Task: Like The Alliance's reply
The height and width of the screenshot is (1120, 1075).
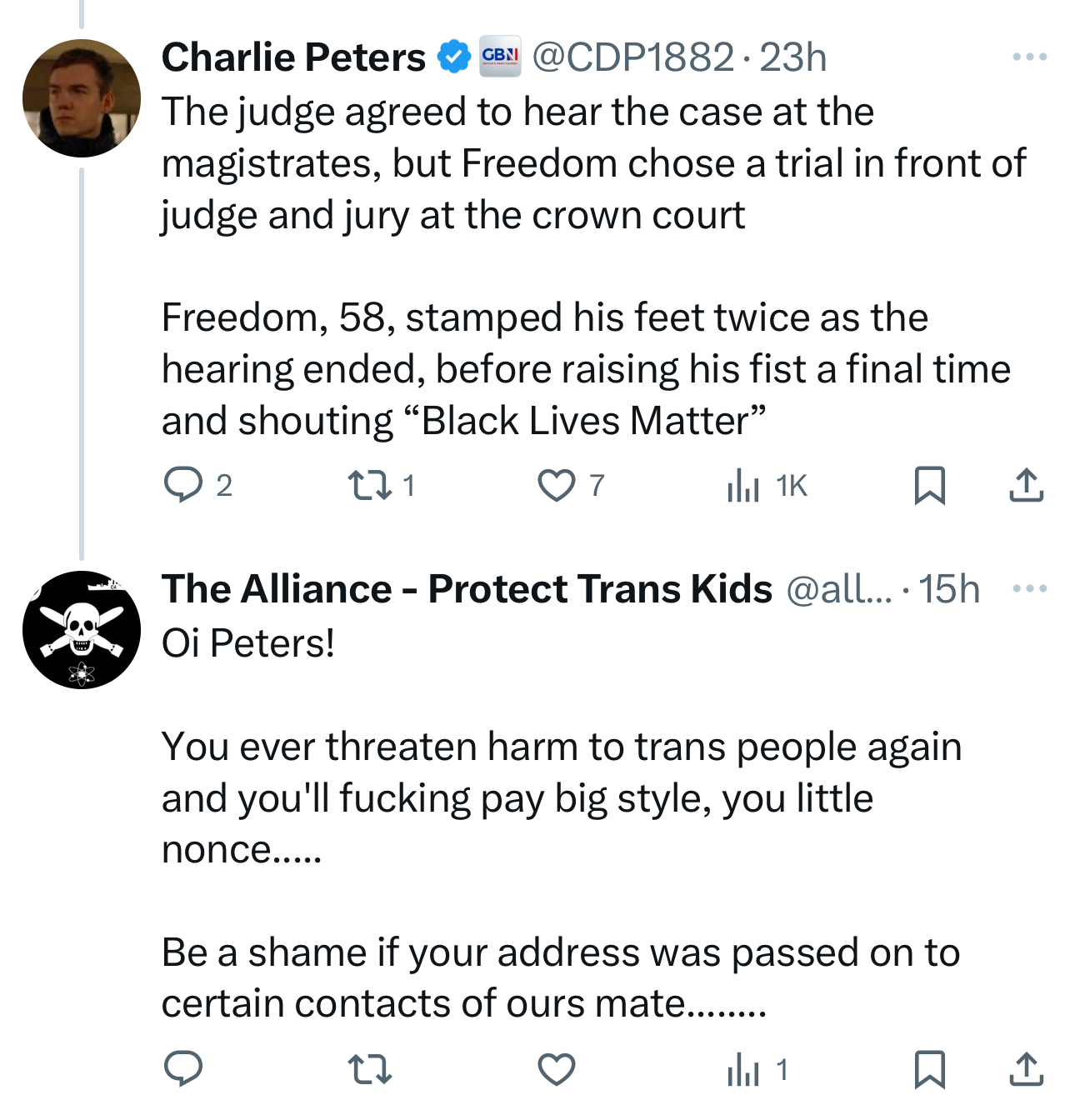Action: 556,1069
